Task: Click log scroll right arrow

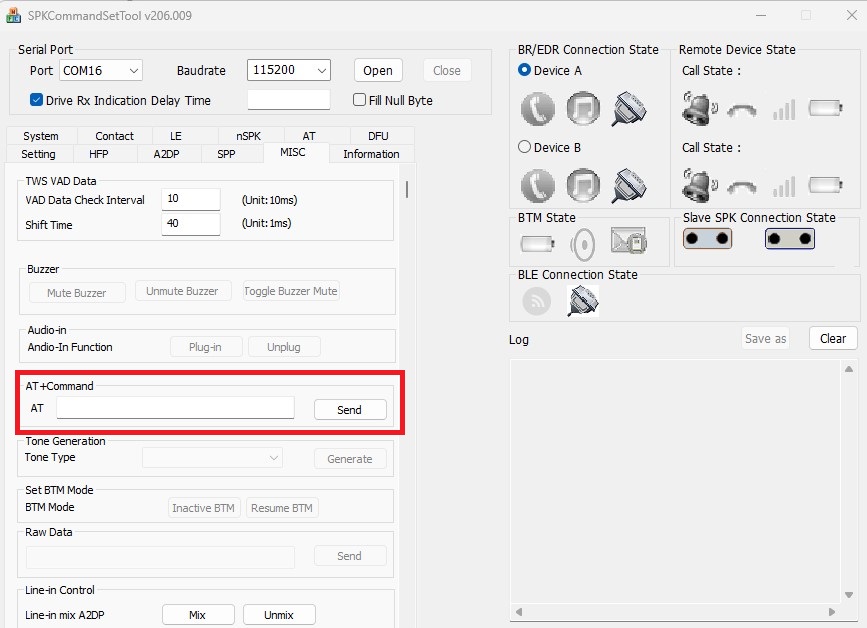Action: [x=832, y=611]
